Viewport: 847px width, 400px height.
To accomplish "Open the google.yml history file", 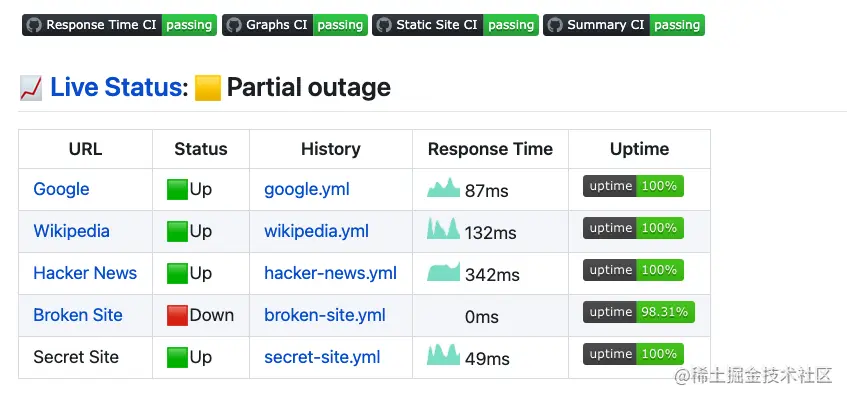I will tap(307, 189).
